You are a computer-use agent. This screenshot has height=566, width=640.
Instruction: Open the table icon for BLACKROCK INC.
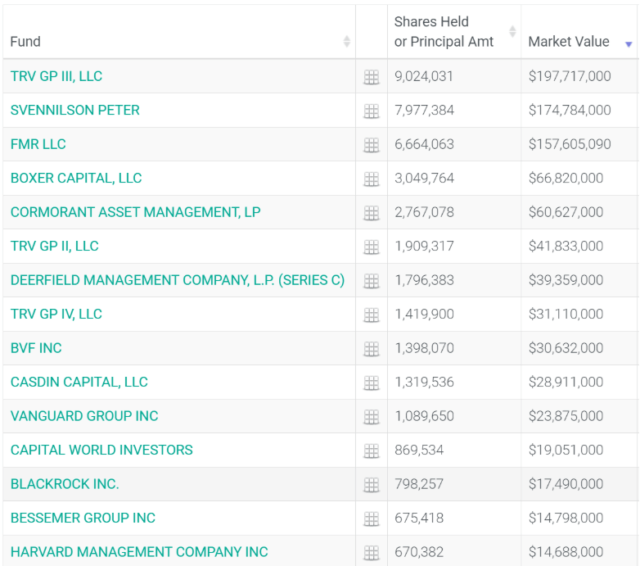pos(371,484)
